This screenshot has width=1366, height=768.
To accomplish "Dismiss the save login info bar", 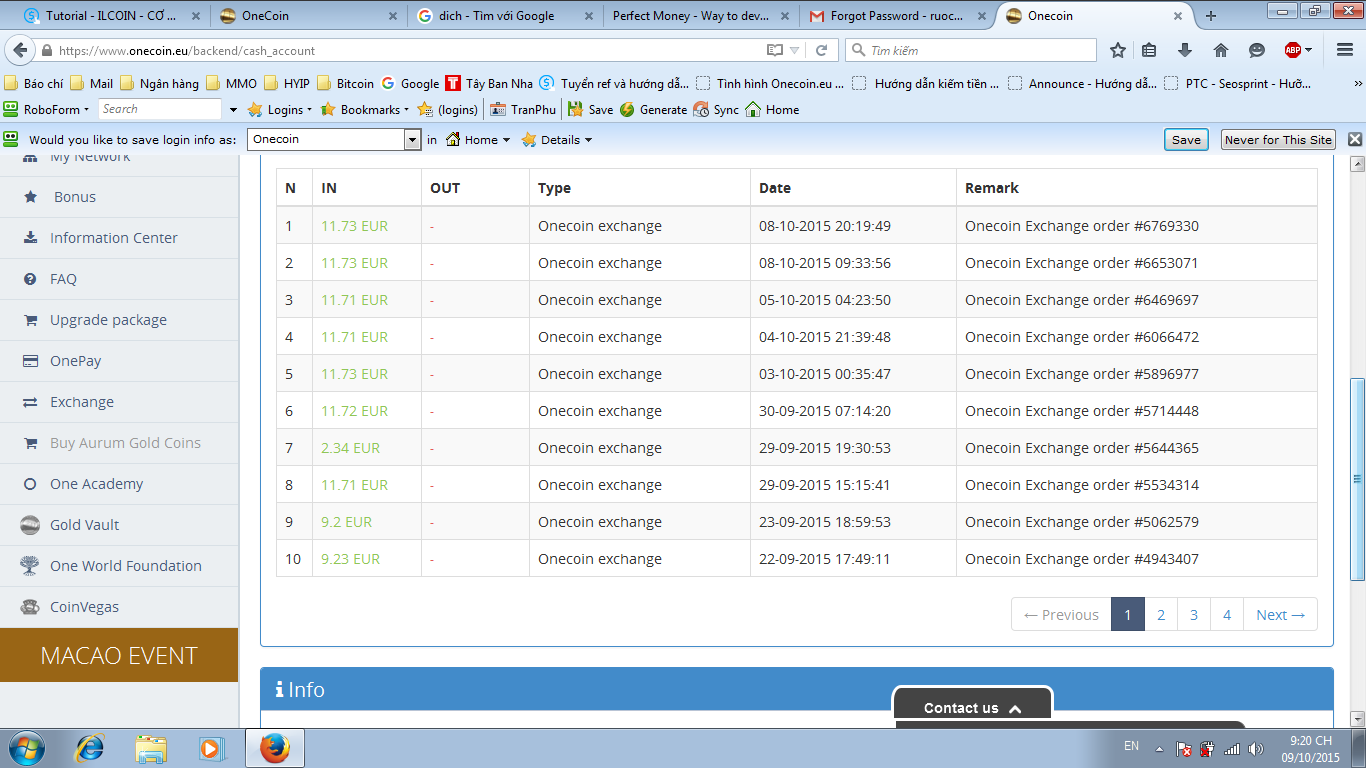I will (x=1355, y=140).
